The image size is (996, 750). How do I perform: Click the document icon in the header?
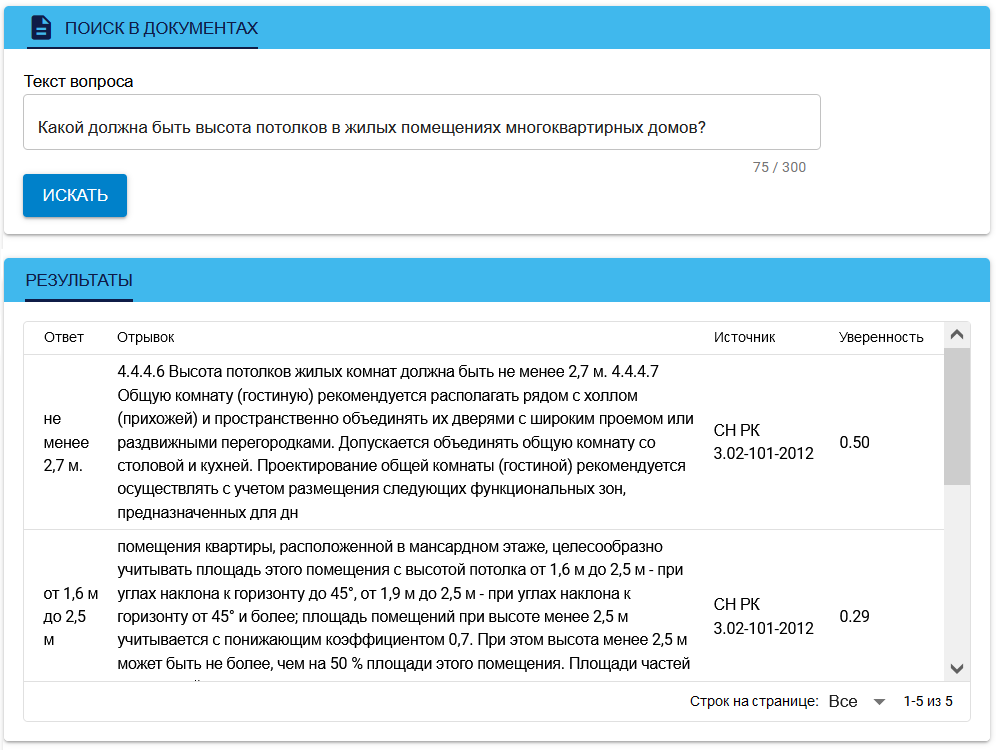pos(41,28)
